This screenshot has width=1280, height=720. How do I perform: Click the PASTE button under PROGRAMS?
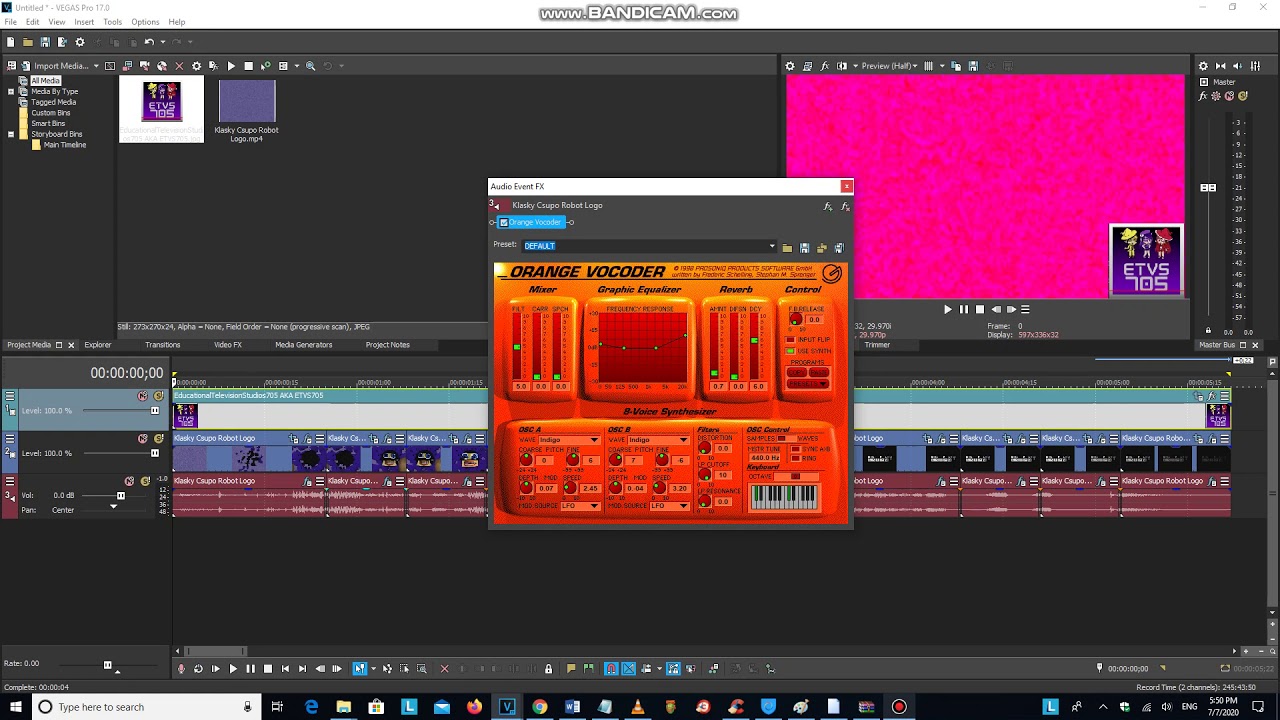819,372
